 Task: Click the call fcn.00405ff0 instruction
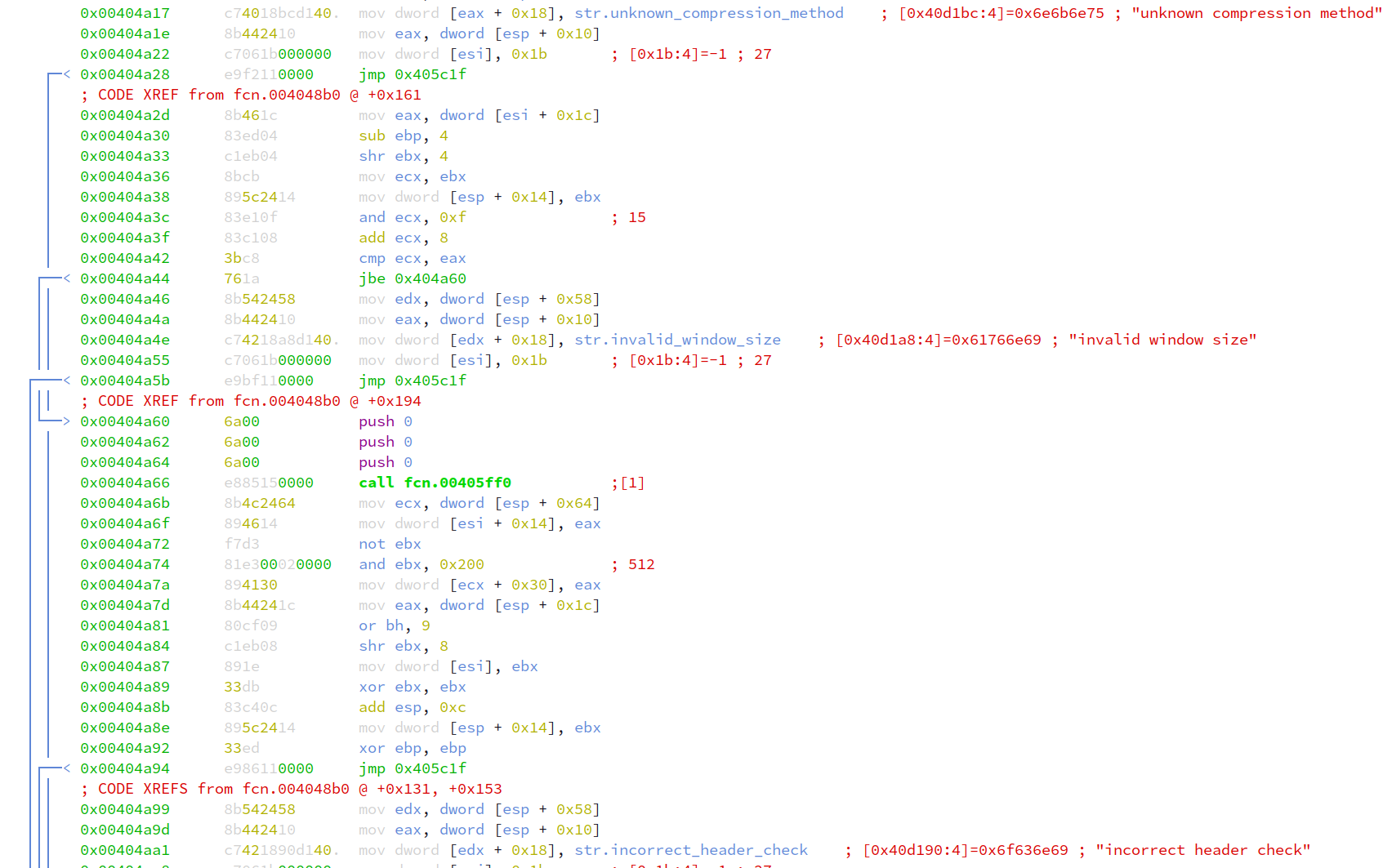point(435,483)
